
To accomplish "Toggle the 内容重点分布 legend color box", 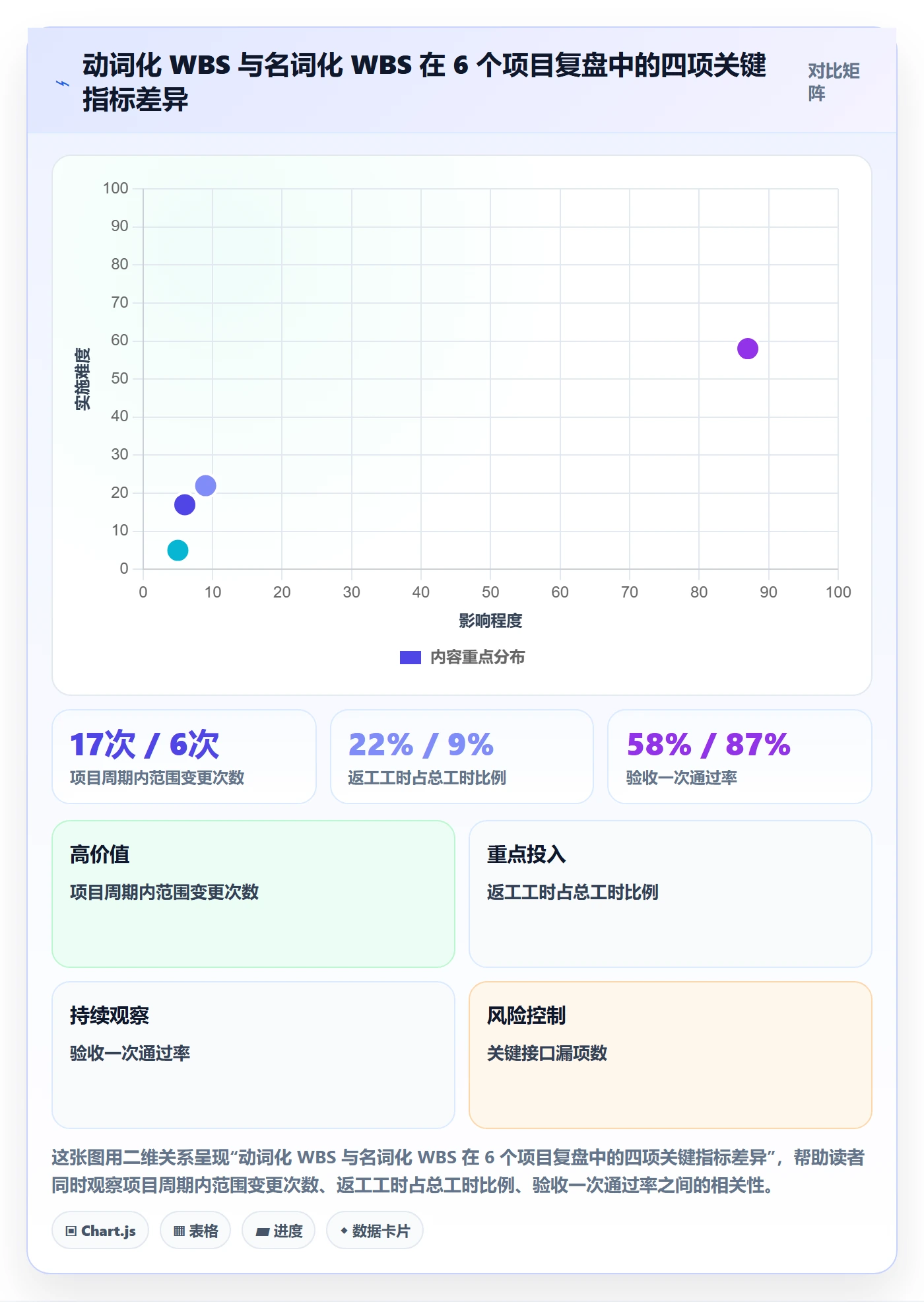I will click(410, 658).
